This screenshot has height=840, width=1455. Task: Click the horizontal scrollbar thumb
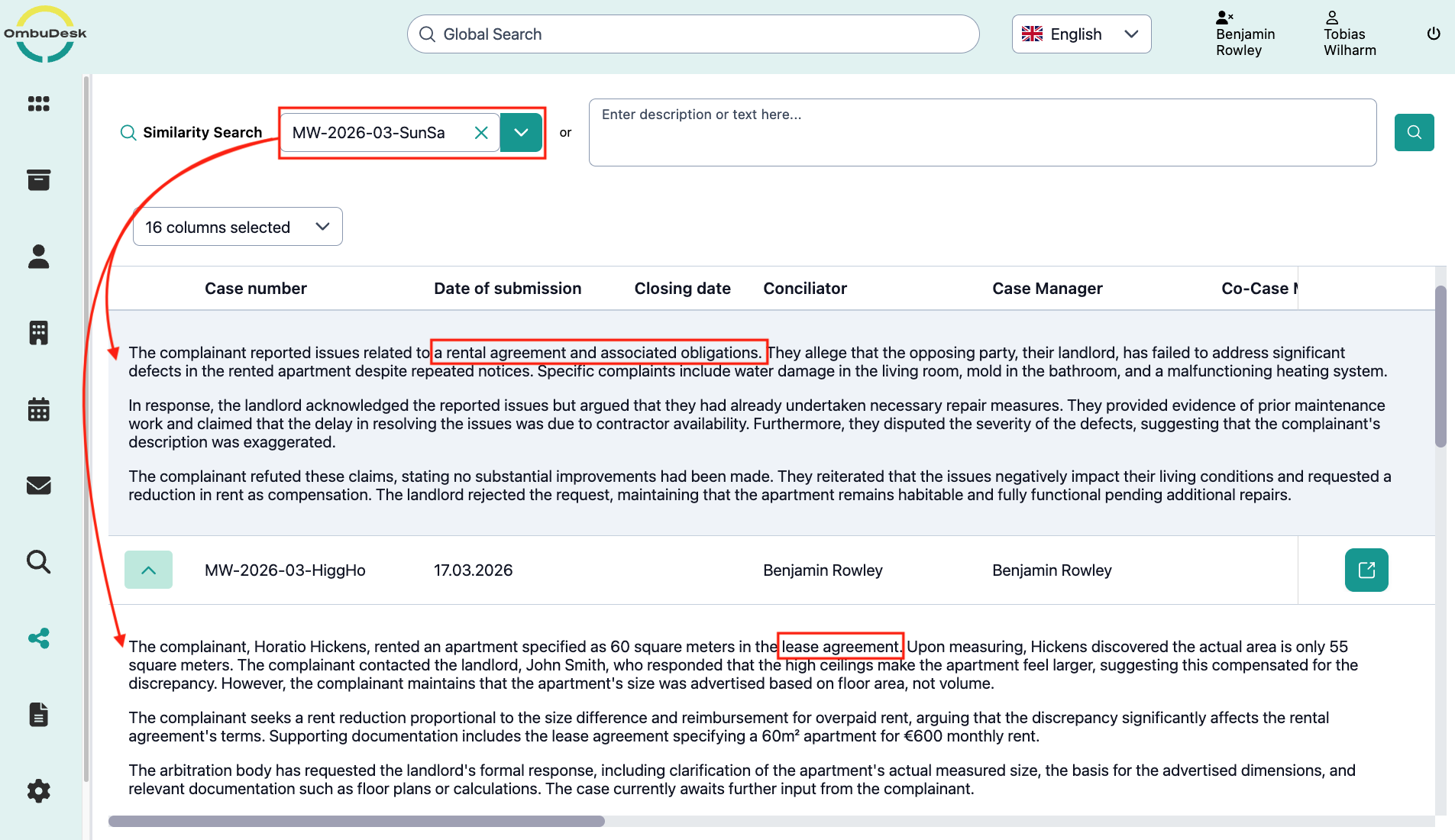click(x=356, y=821)
